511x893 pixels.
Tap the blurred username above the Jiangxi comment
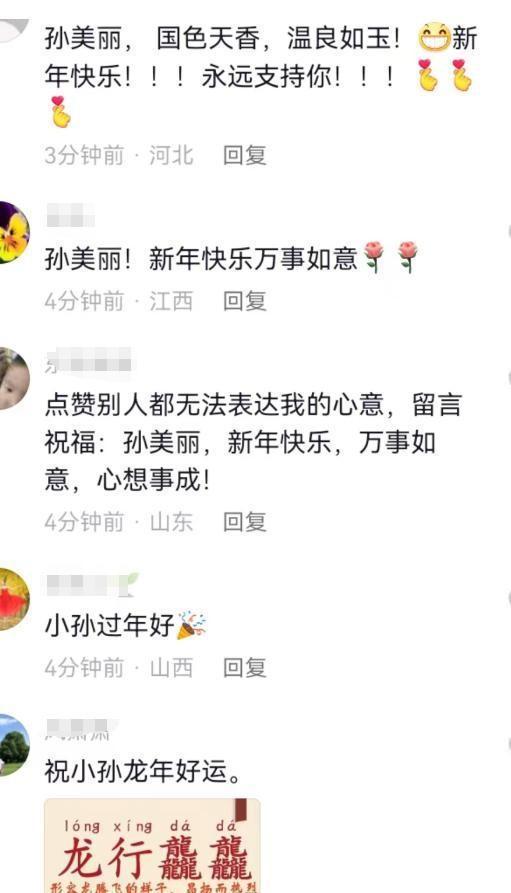pyautogui.click(x=70, y=216)
